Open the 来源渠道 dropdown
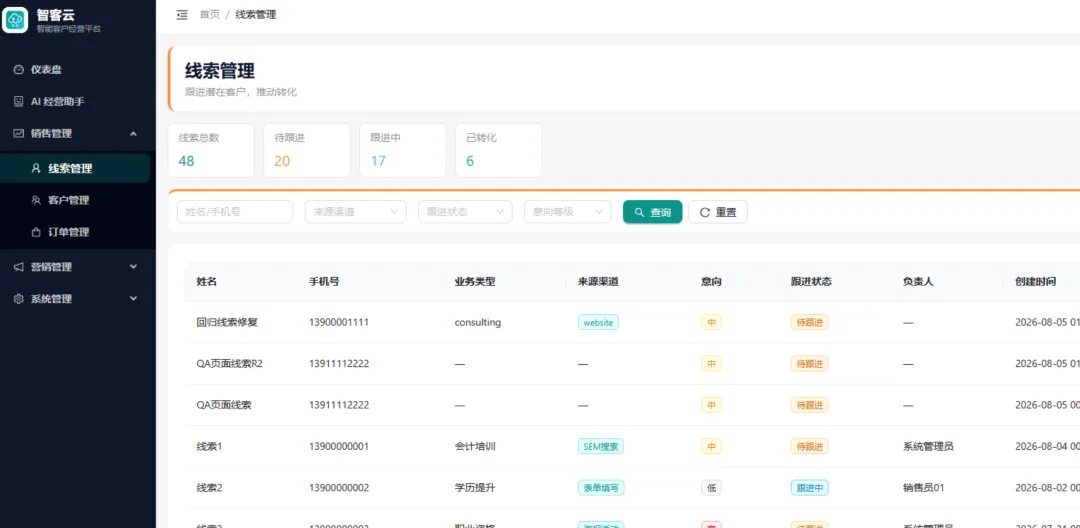This screenshot has height=528, width=1080. point(355,212)
